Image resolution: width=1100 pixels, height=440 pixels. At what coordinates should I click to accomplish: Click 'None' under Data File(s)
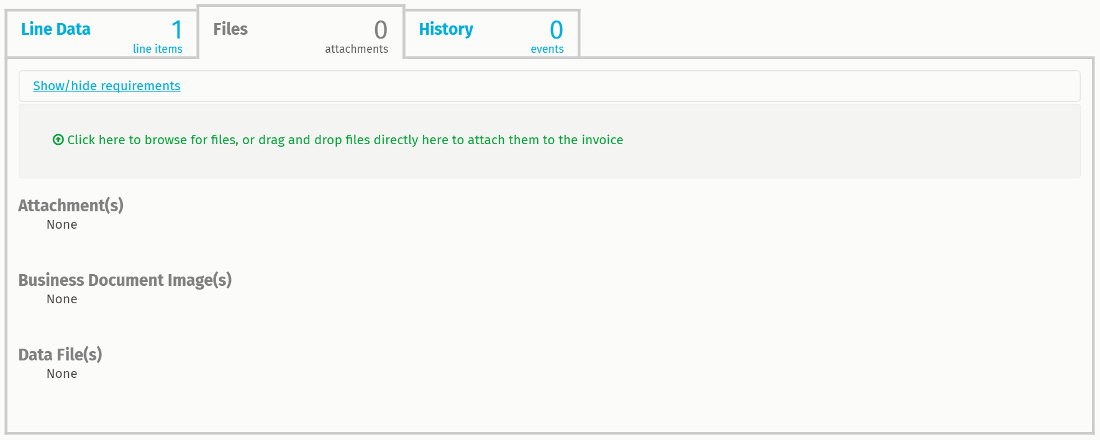[x=62, y=374]
